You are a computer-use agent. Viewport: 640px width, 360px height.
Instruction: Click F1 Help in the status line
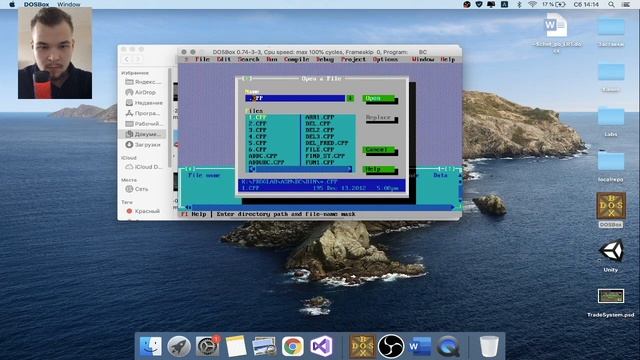pyautogui.click(x=193, y=214)
